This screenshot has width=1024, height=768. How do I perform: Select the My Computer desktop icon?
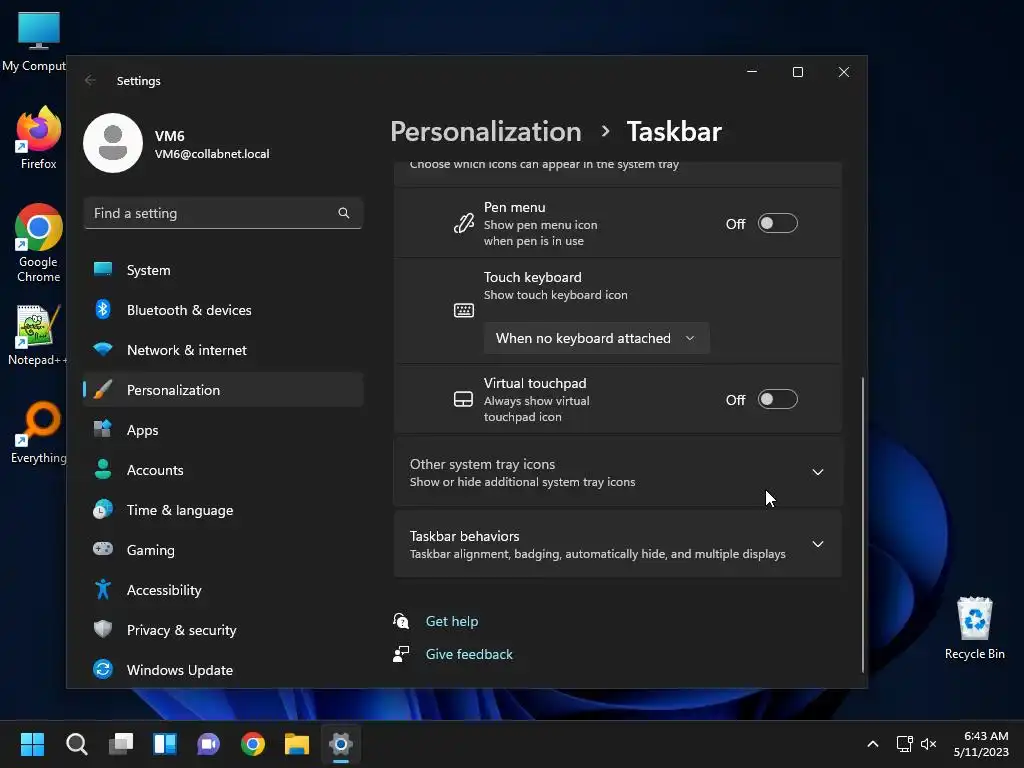click(34, 42)
